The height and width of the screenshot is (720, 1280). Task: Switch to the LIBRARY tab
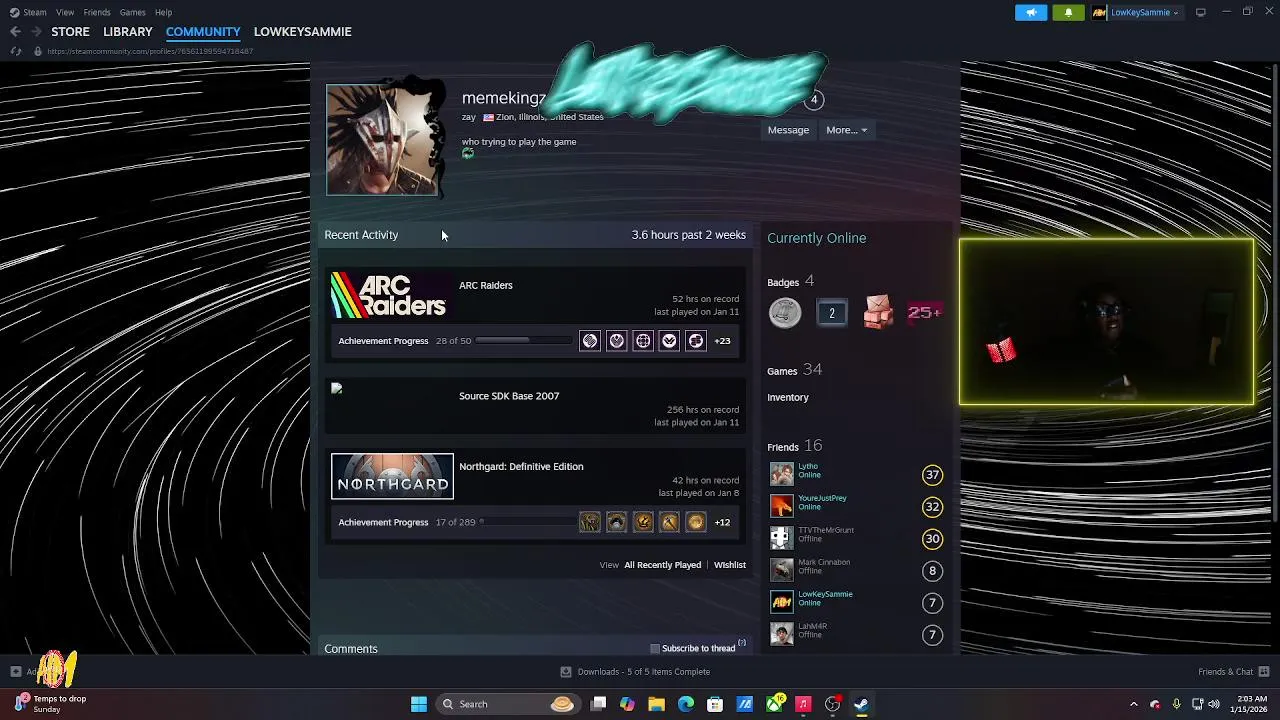click(128, 32)
